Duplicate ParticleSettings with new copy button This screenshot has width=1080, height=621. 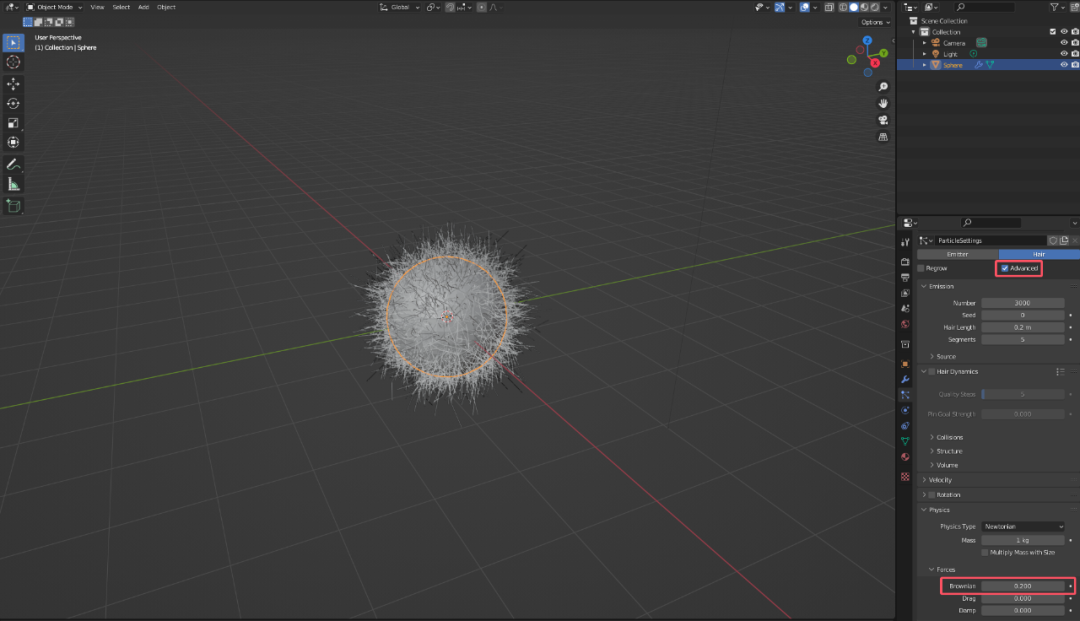point(1064,241)
